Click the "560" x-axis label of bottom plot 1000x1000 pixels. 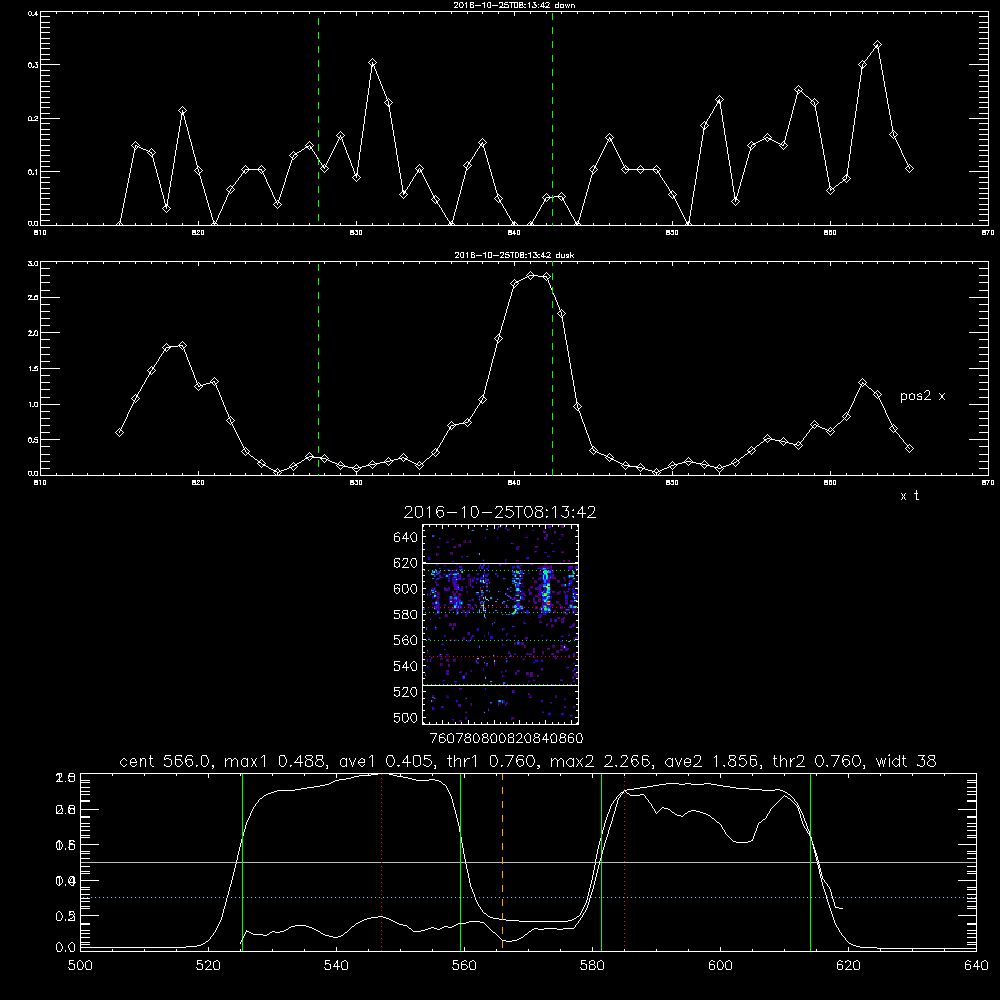[464, 966]
